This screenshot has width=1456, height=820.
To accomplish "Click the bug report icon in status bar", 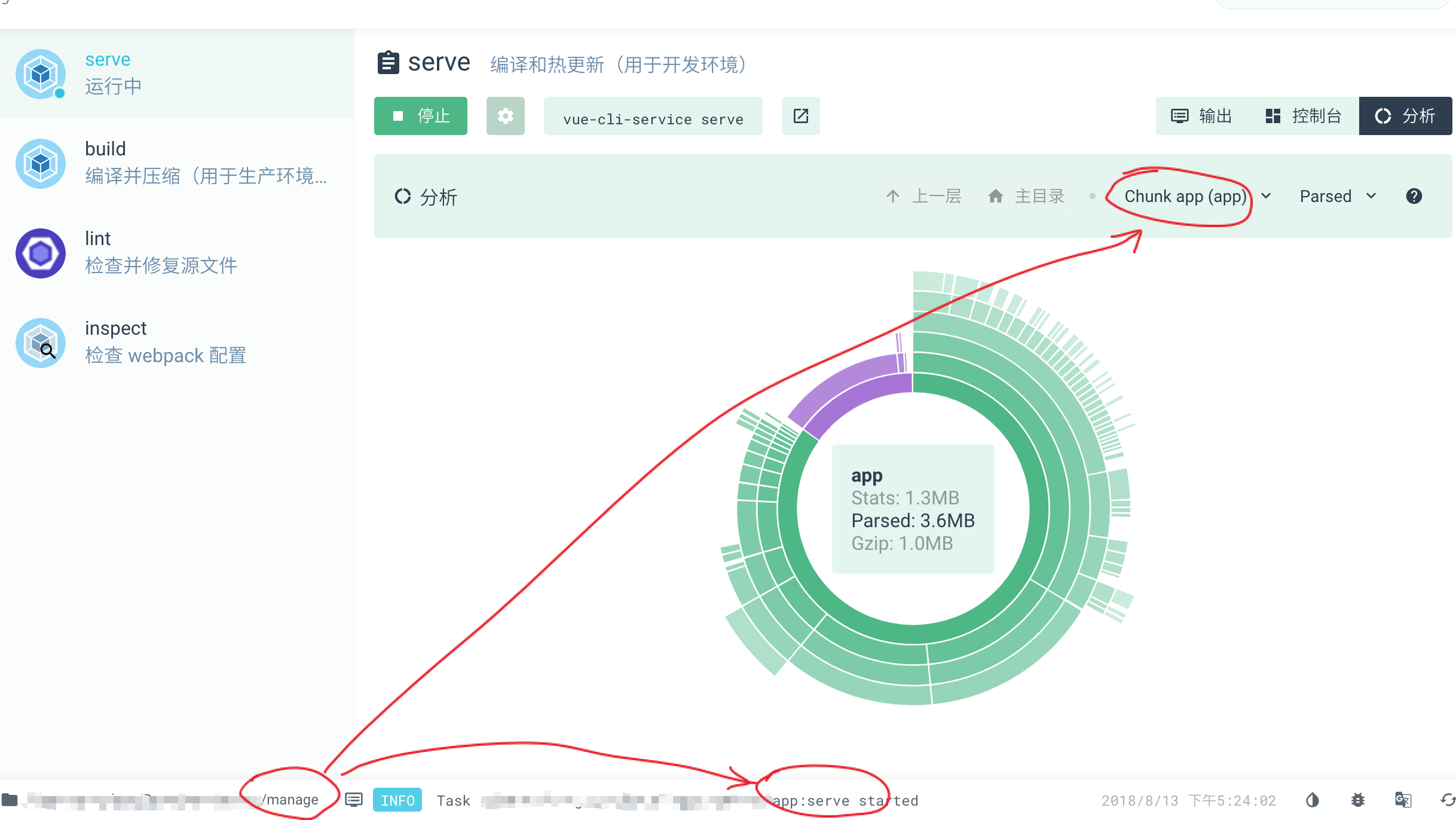I will 1358,800.
